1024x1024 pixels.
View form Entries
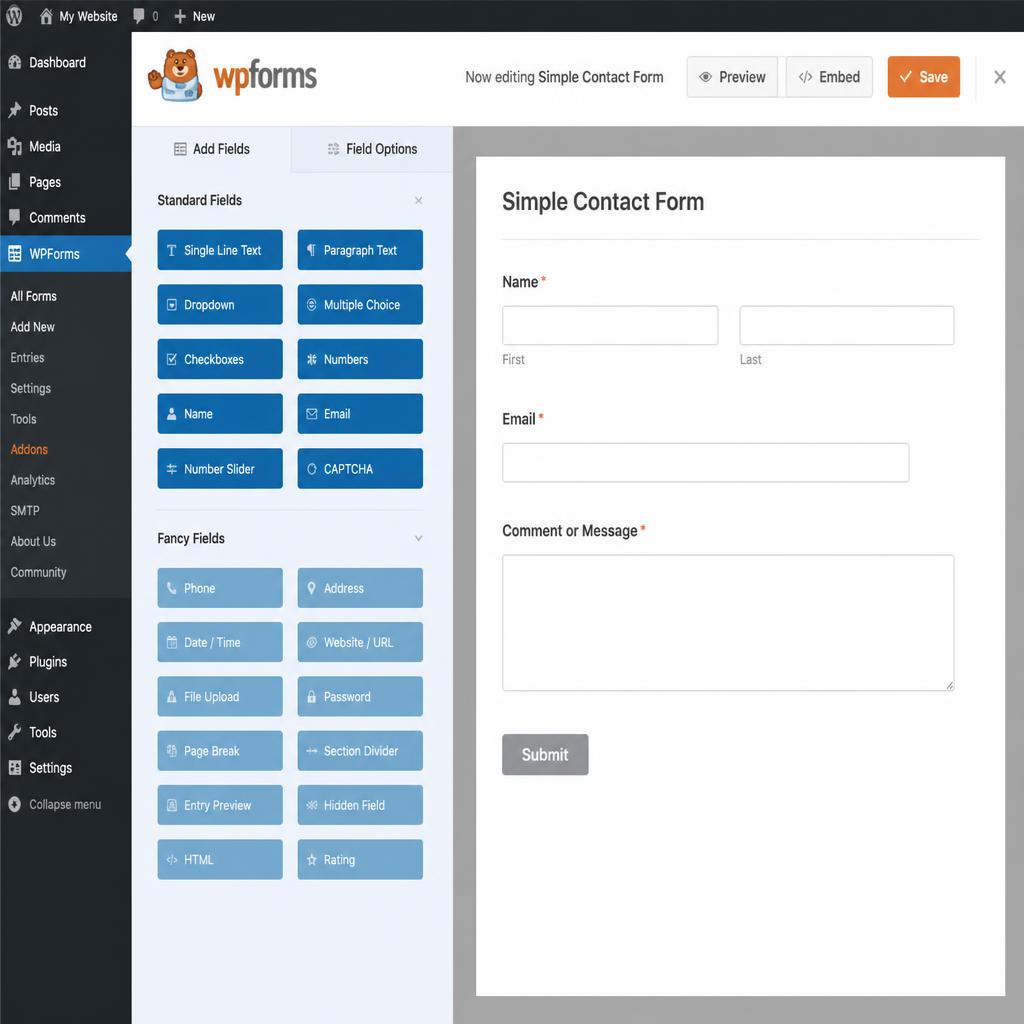pyautogui.click(x=27, y=357)
